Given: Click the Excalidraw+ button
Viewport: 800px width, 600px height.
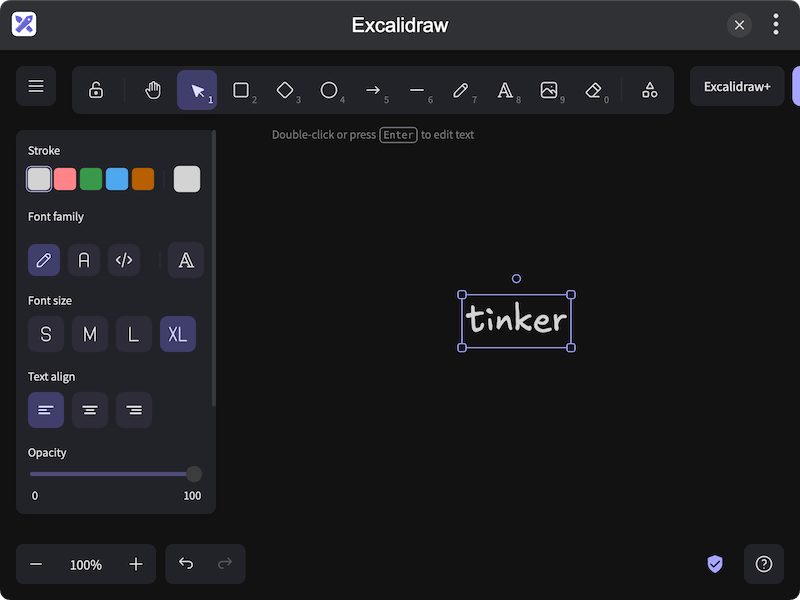Looking at the screenshot, I should tap(737, 86).
